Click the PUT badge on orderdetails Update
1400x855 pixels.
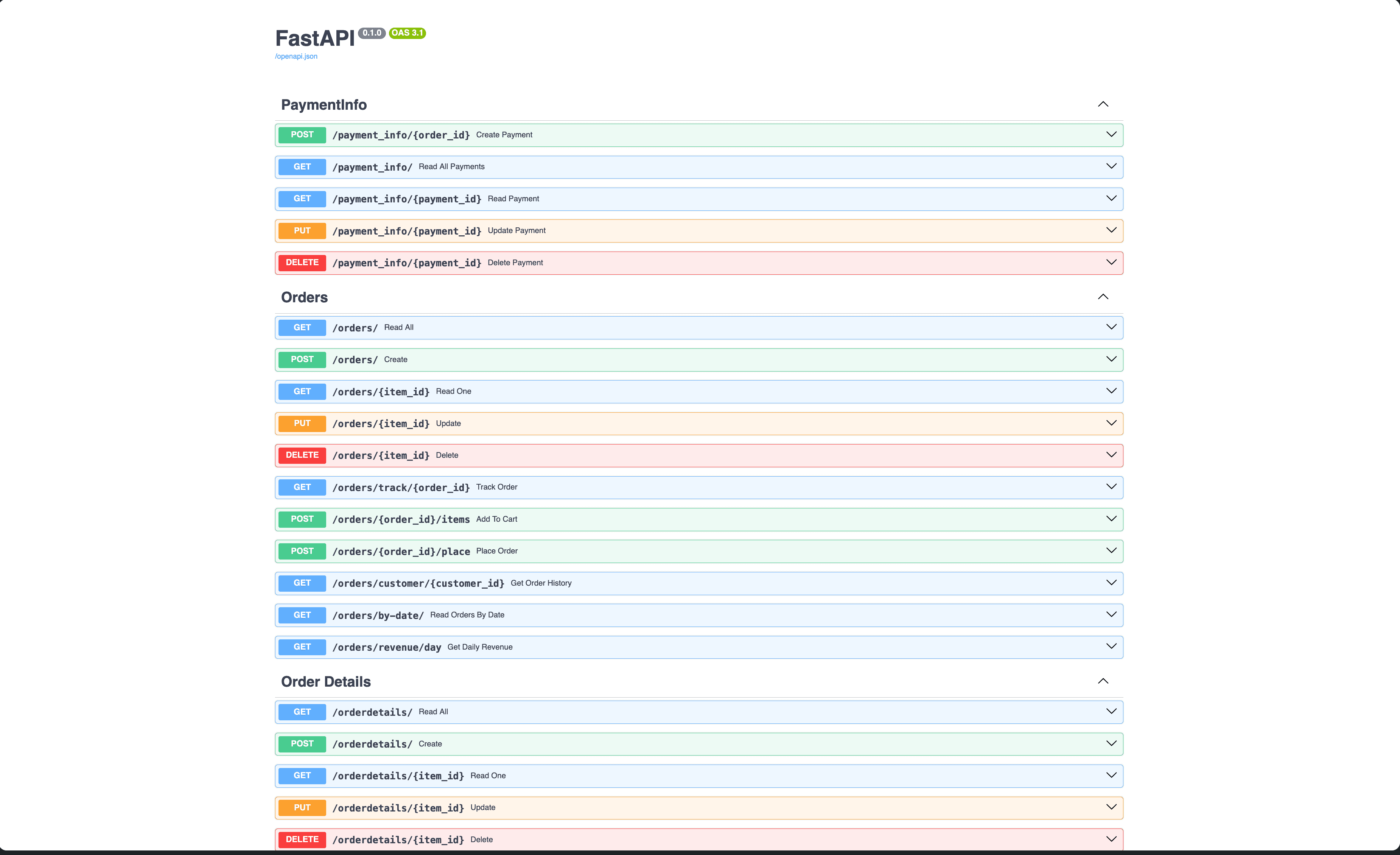point(302,807)
